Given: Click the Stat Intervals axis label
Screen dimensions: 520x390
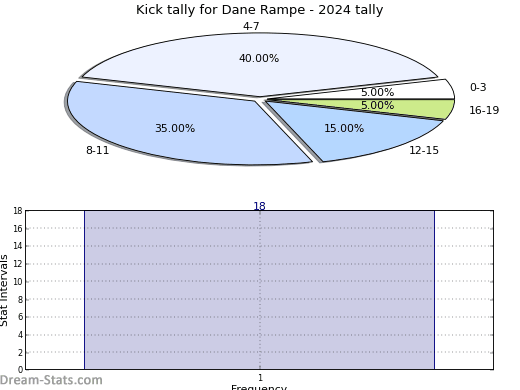Looking at the screenshot, I should pyautogui.click(x=4, y=290).
